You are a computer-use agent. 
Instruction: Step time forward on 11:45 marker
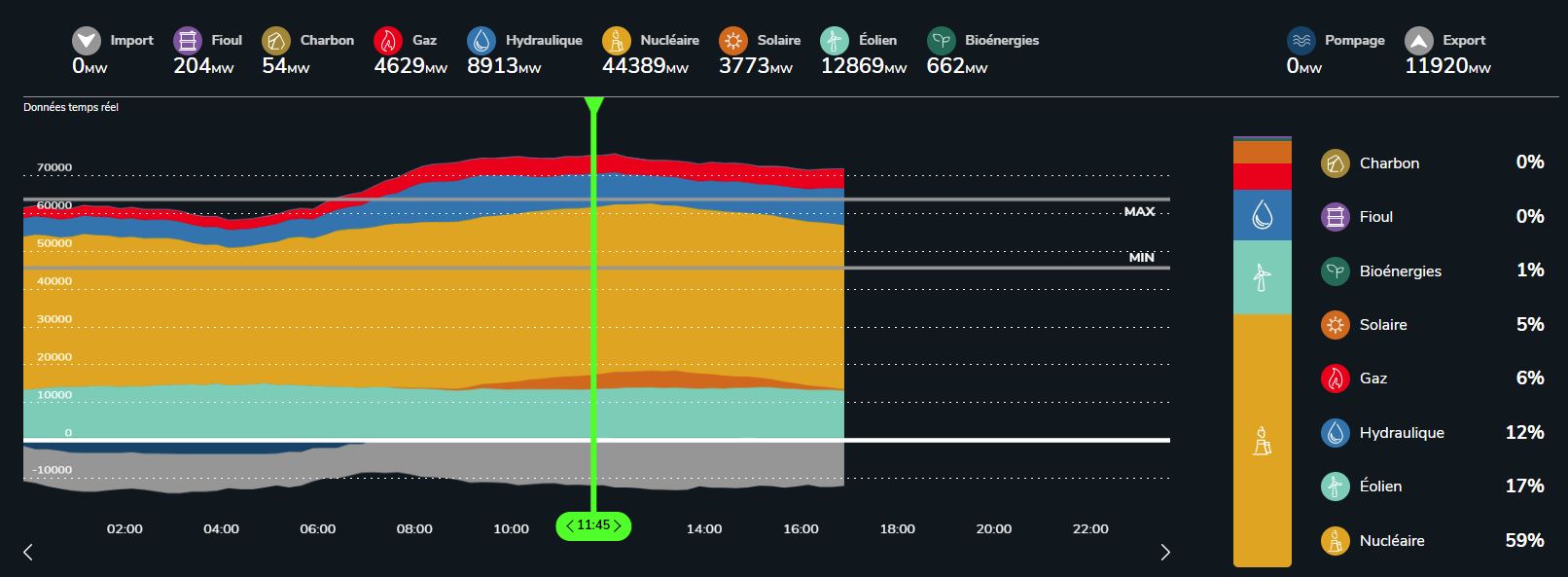tap(618, 526)
